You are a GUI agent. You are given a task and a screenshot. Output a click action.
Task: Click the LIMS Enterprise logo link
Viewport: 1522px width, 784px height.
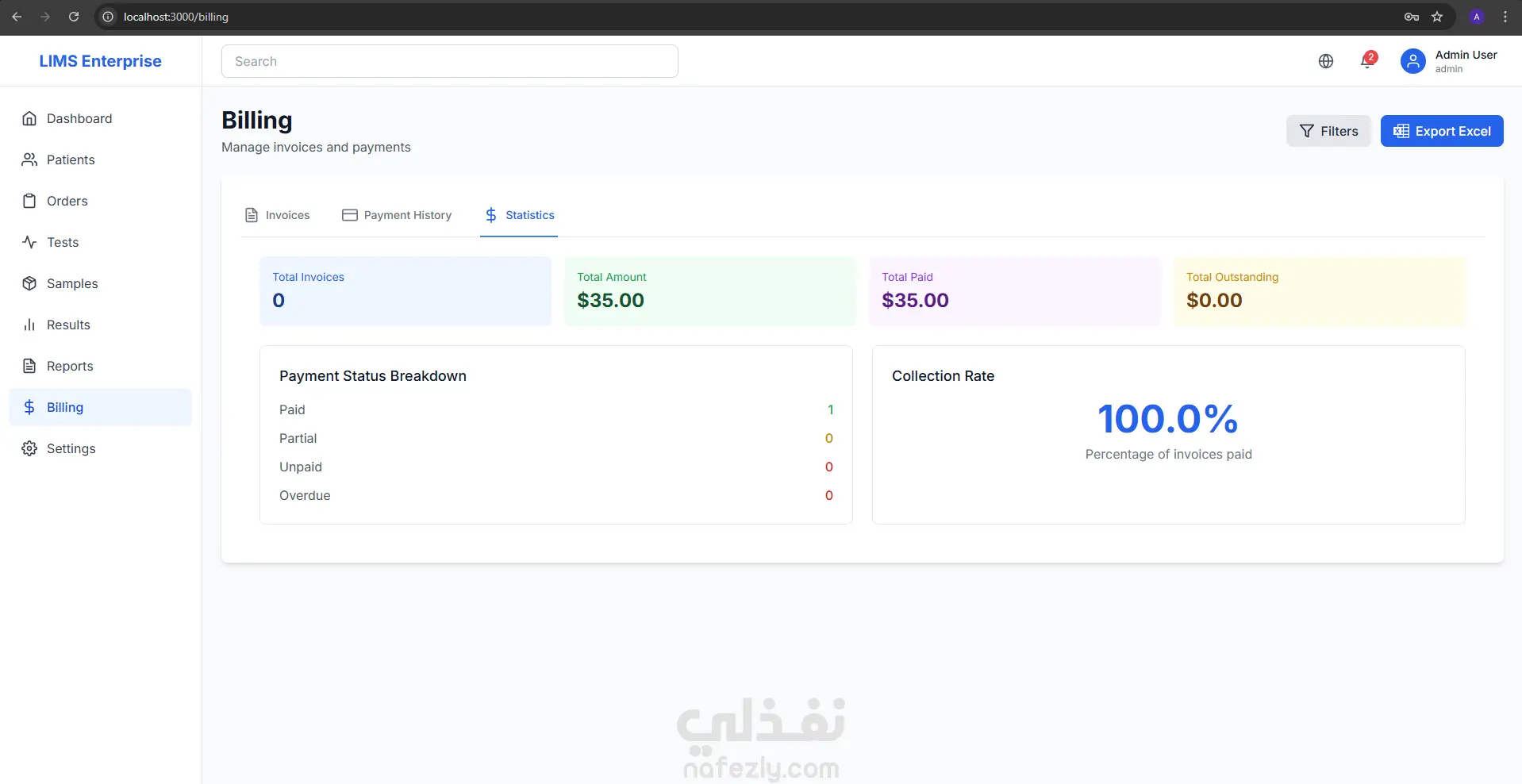coord(100,61)
